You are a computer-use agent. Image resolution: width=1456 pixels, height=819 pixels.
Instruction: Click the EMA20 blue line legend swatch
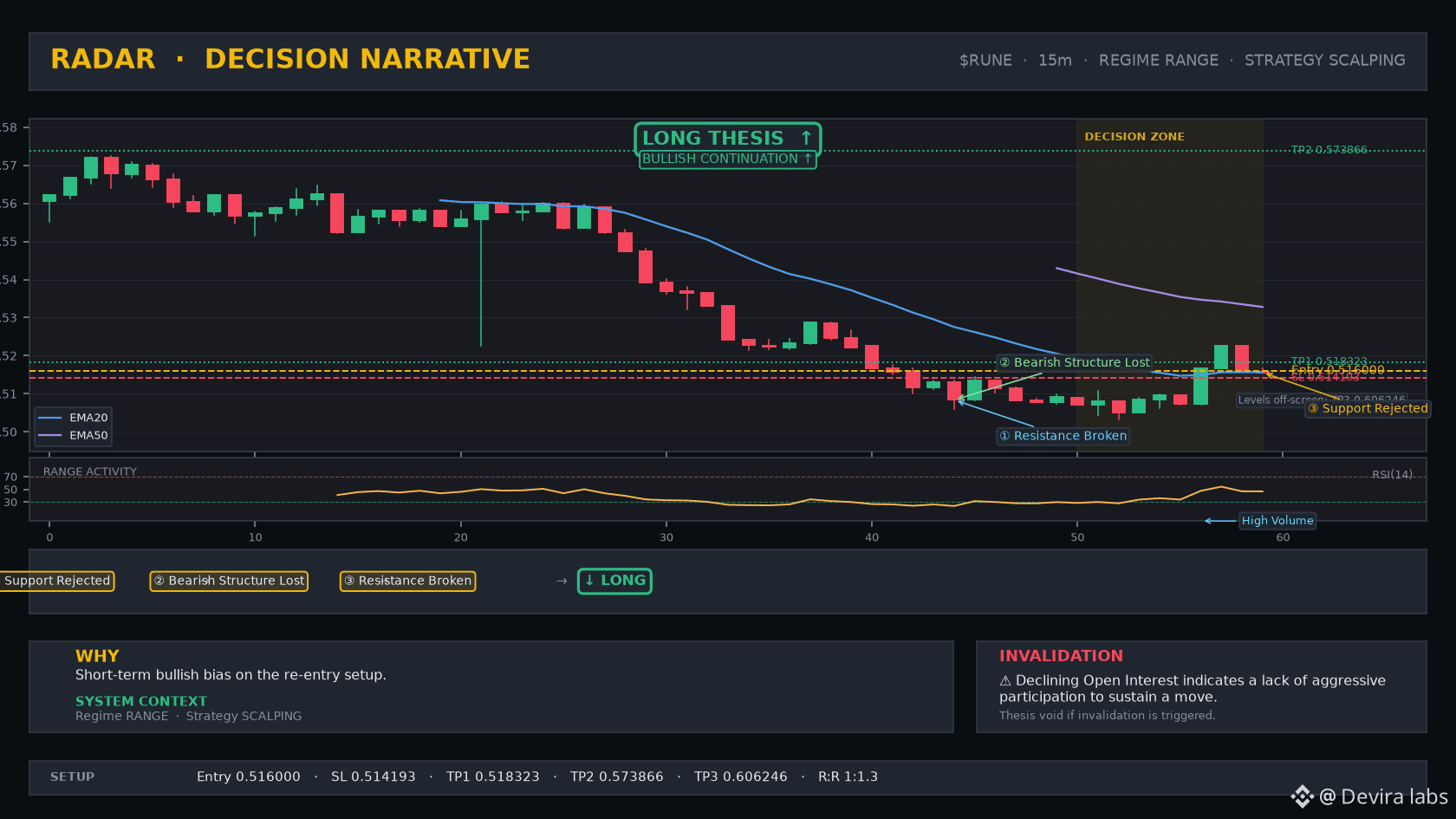coord(50,418)
